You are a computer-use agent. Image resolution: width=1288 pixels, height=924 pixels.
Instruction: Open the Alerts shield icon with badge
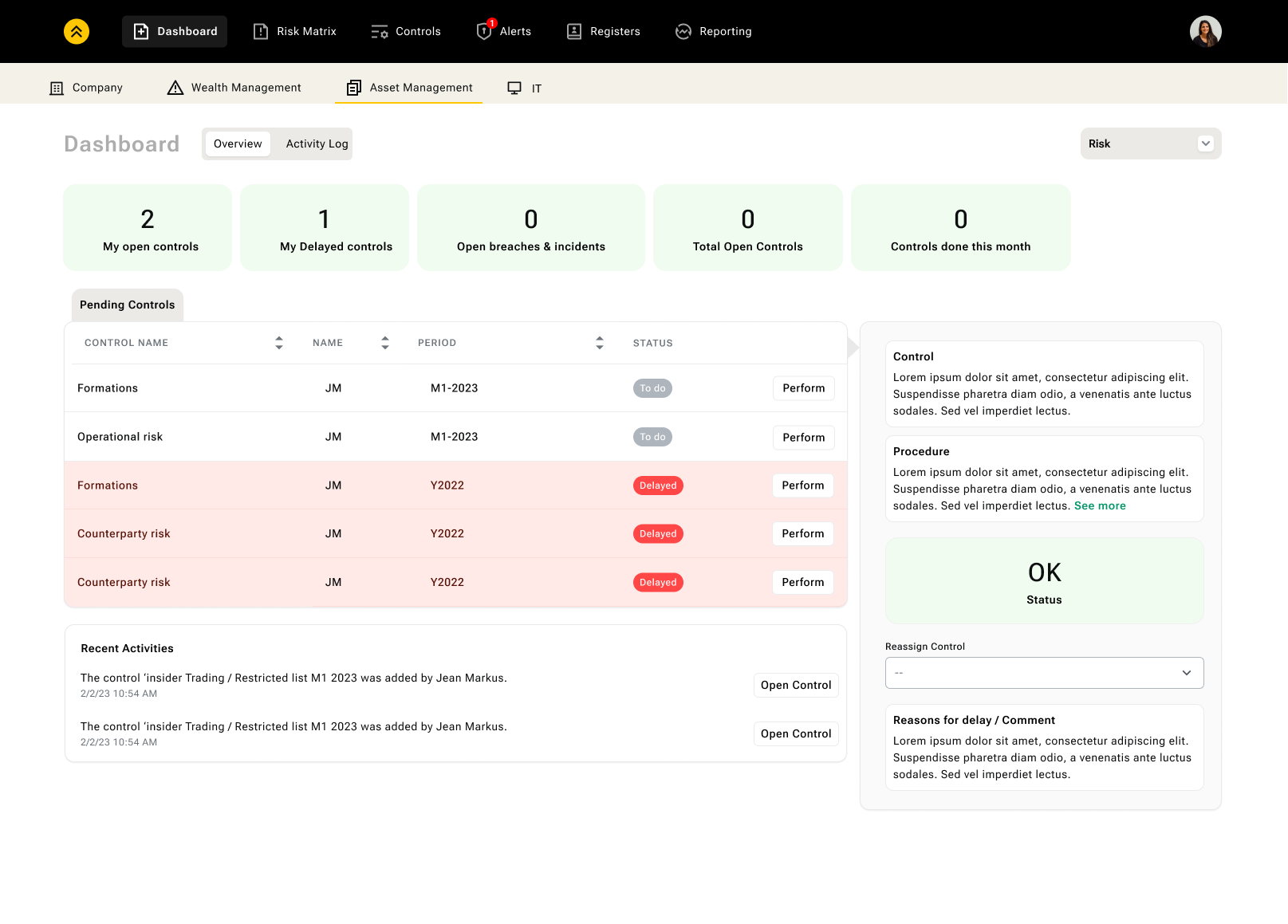coord(484,31)
